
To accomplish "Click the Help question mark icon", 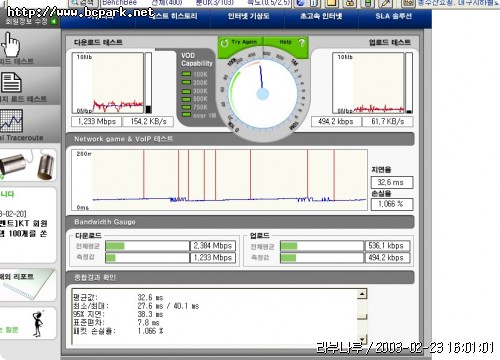I will (x=302, y=42).
